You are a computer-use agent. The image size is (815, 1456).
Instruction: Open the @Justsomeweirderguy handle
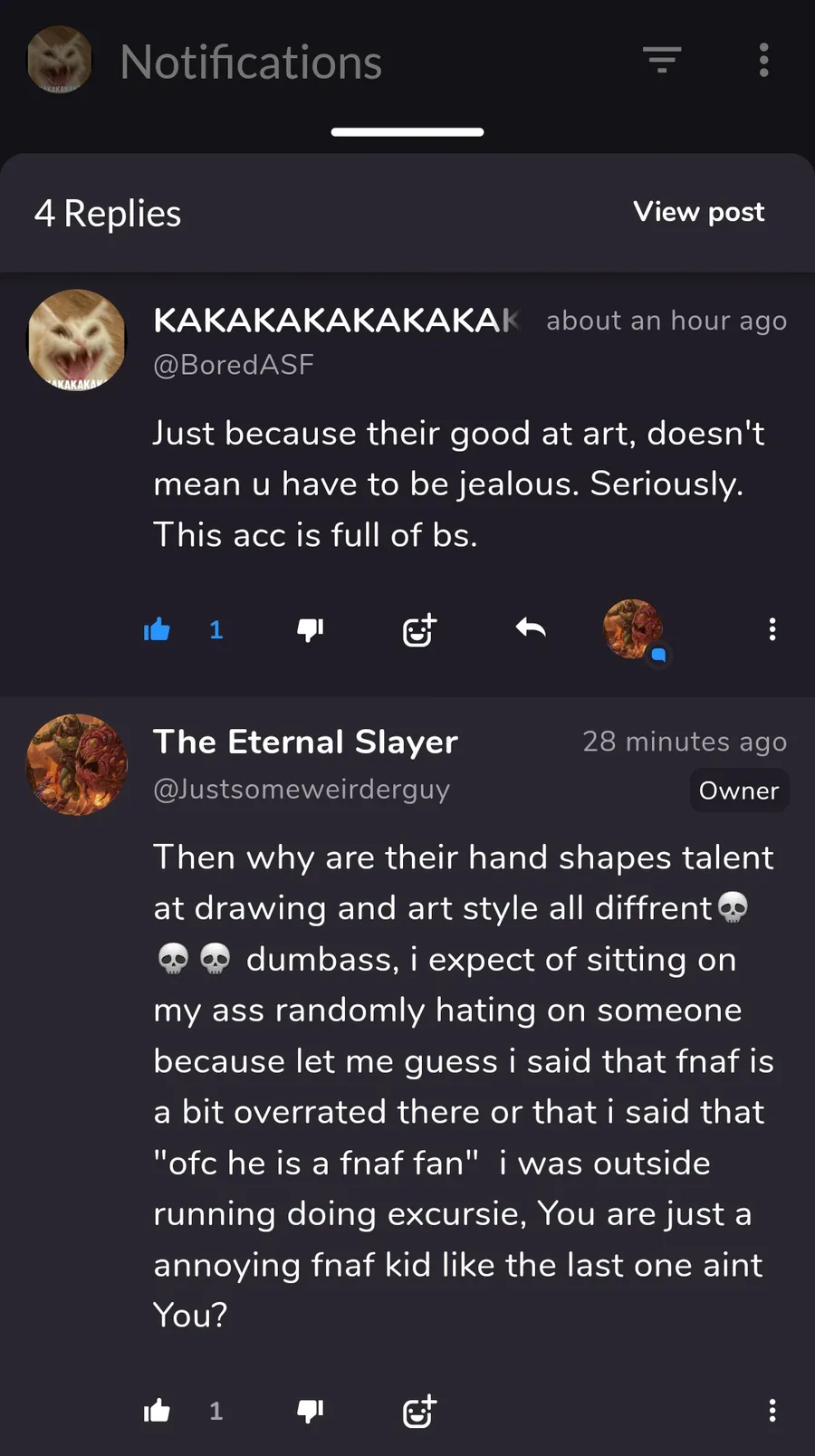[x=302, y=790]
